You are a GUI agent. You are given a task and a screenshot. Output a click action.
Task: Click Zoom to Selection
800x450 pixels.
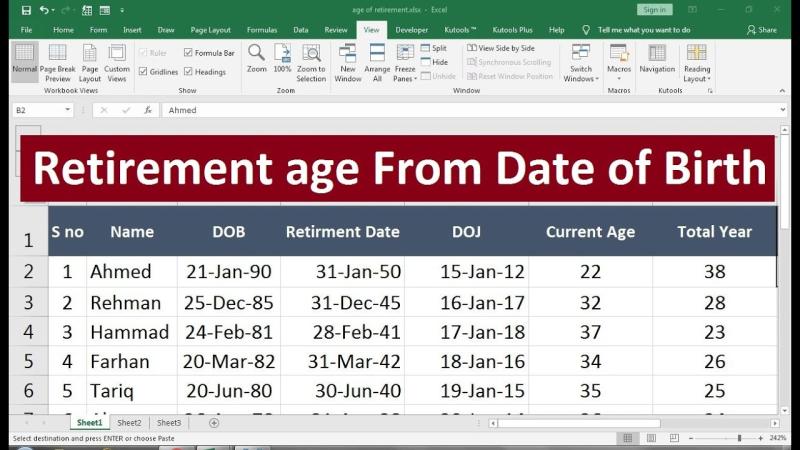pos(311,63)
